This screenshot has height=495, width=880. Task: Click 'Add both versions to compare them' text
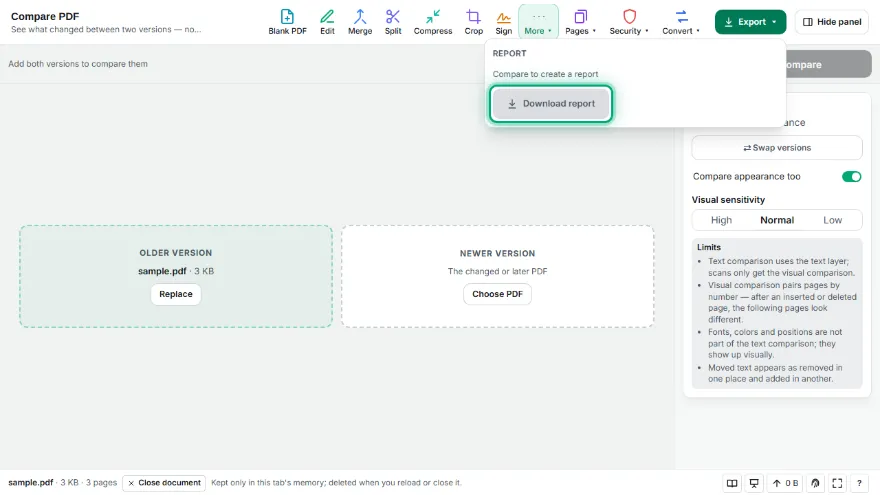point(78,64)
